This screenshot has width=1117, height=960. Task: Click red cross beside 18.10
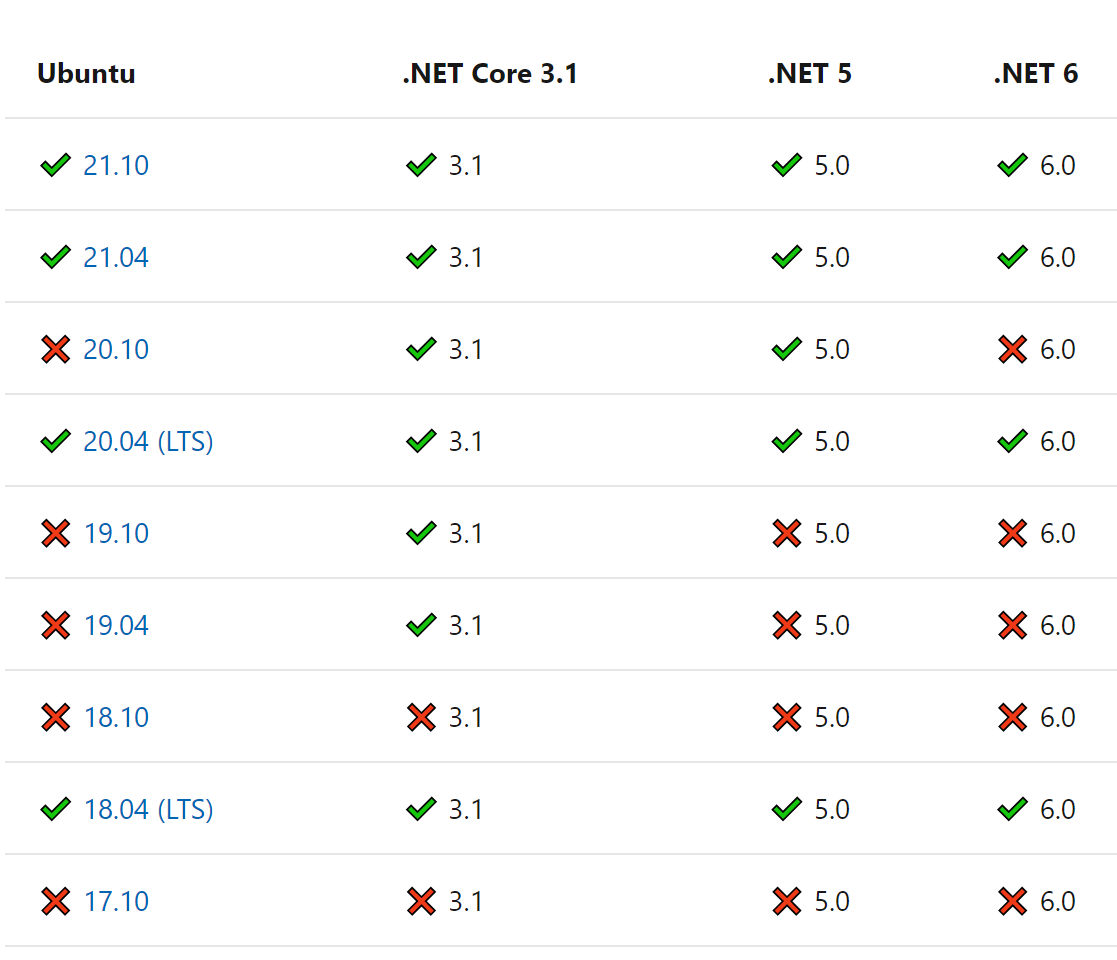click(56, 717)
